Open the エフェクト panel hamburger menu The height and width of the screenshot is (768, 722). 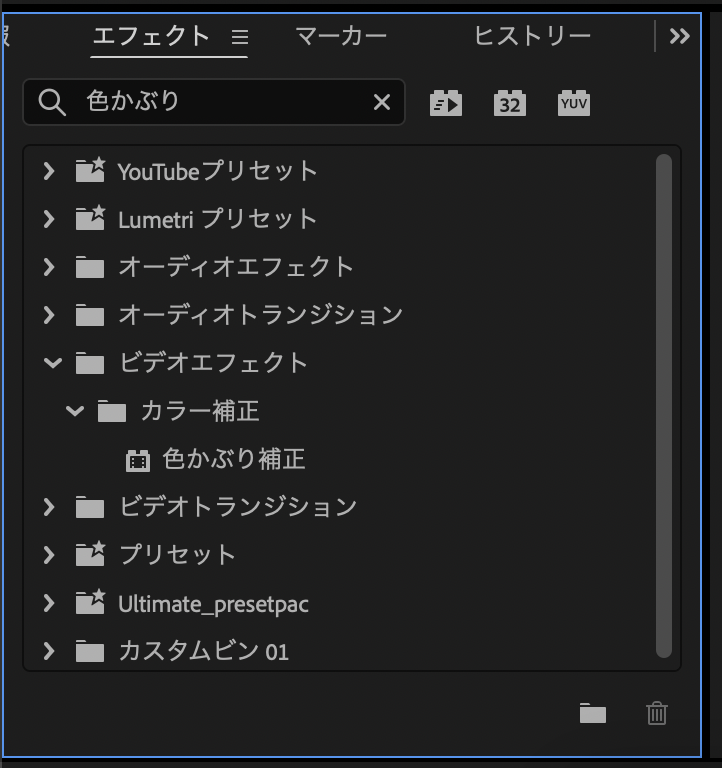coord(239,37)
